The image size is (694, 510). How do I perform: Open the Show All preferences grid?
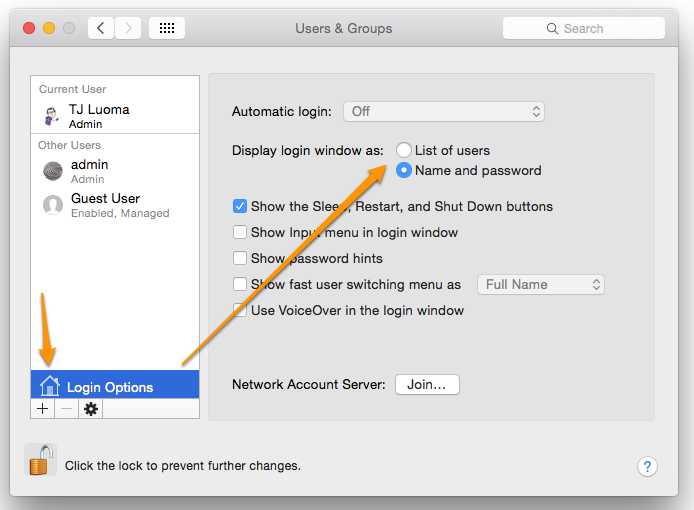pyautogui.click(x=167, y=28)
